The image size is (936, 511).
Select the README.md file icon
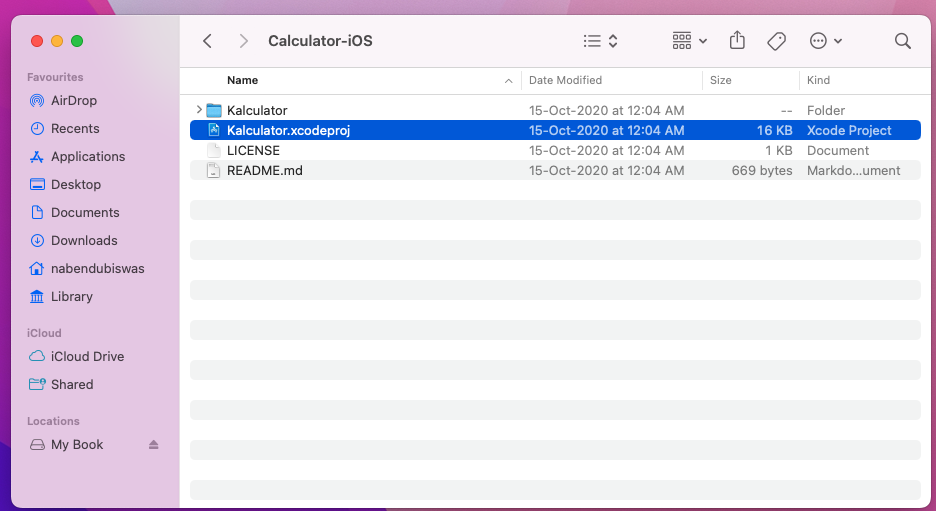[214, 170]
